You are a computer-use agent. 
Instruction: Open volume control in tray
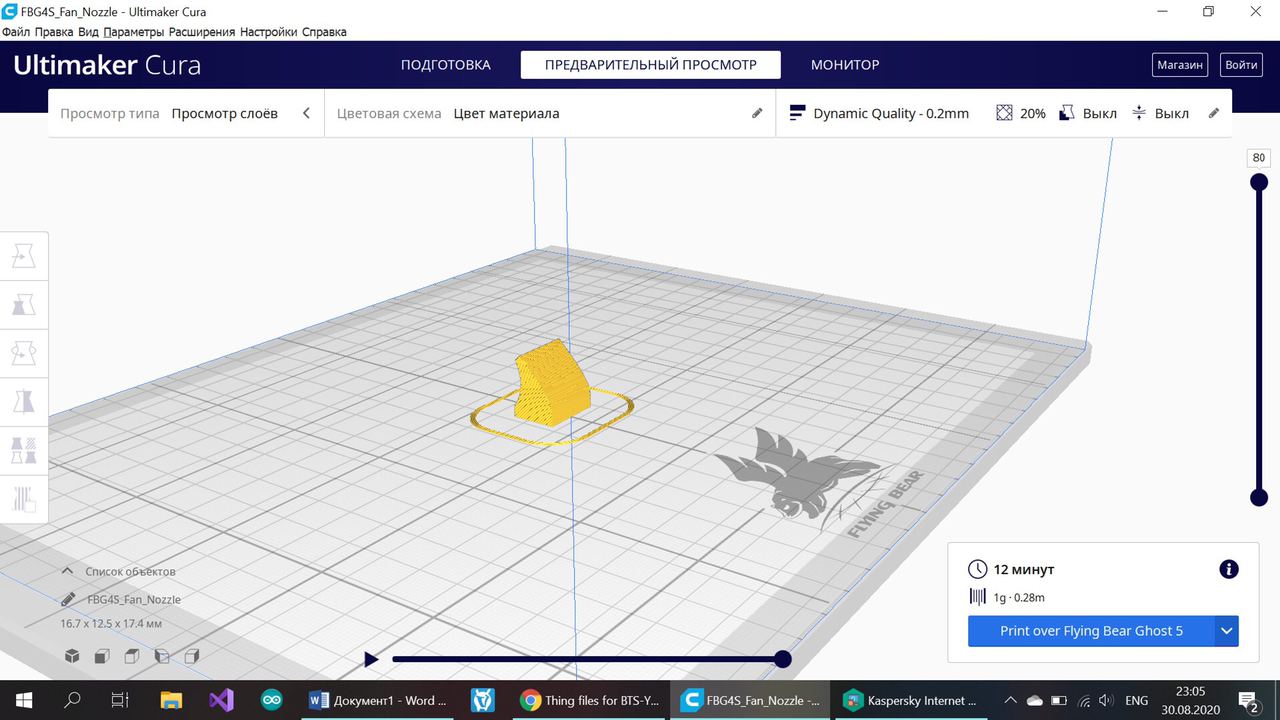pos(1105,700)
